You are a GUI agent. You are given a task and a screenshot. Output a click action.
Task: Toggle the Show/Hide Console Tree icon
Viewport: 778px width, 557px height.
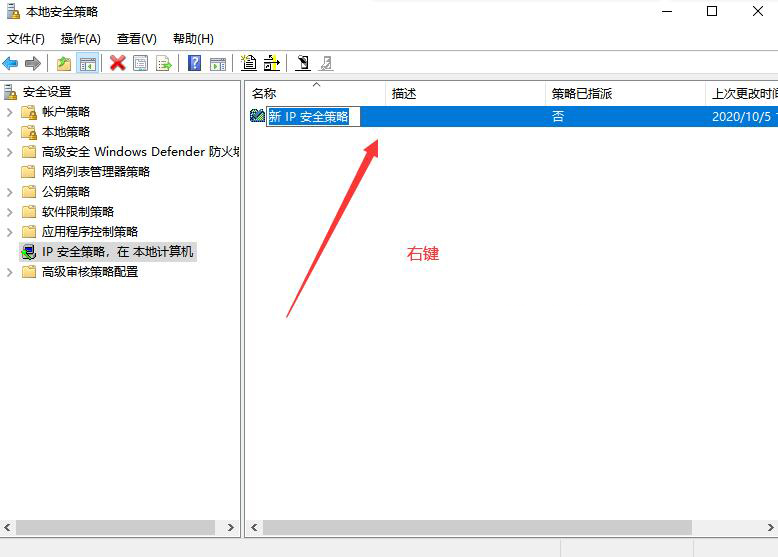[x=88, y=63]
